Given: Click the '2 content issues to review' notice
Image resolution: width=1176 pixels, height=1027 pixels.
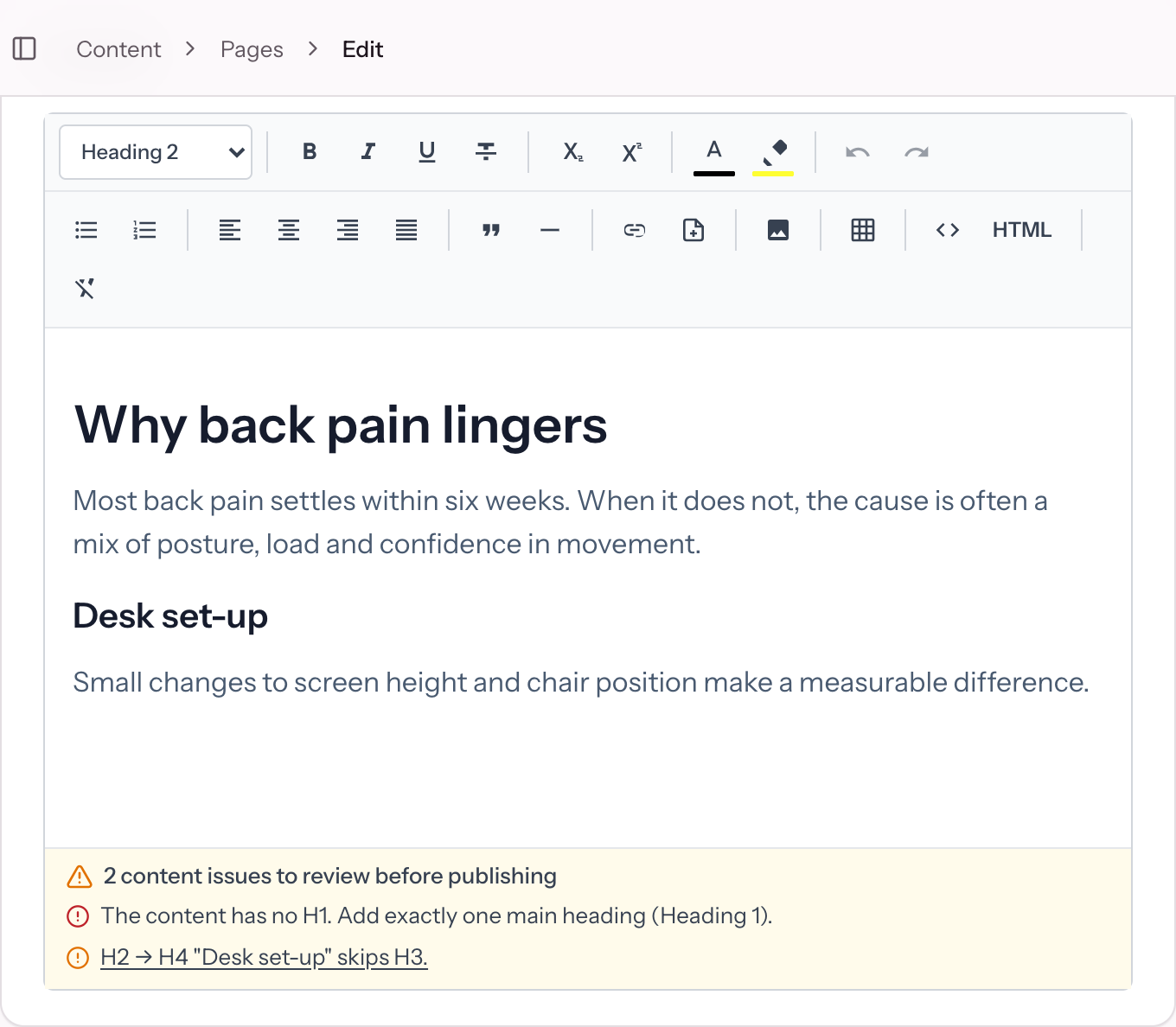Looking at the screenshot, I should [330, 876].
